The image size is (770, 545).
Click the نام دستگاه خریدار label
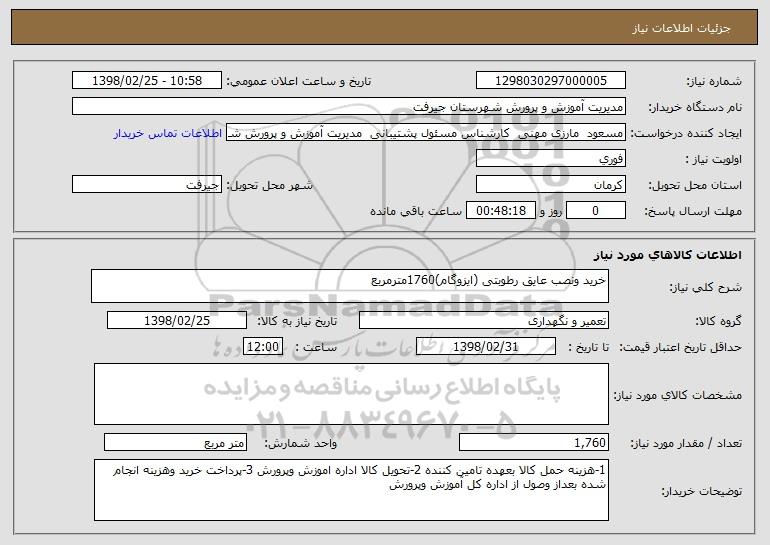tap(695, 108)
